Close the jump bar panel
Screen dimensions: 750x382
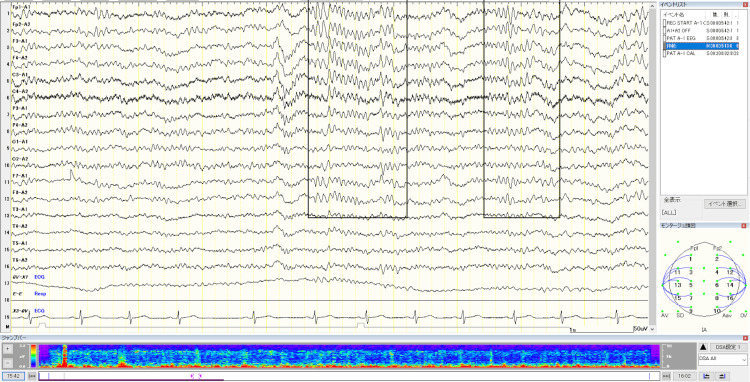pyautogui.click(x=744, y=338)
